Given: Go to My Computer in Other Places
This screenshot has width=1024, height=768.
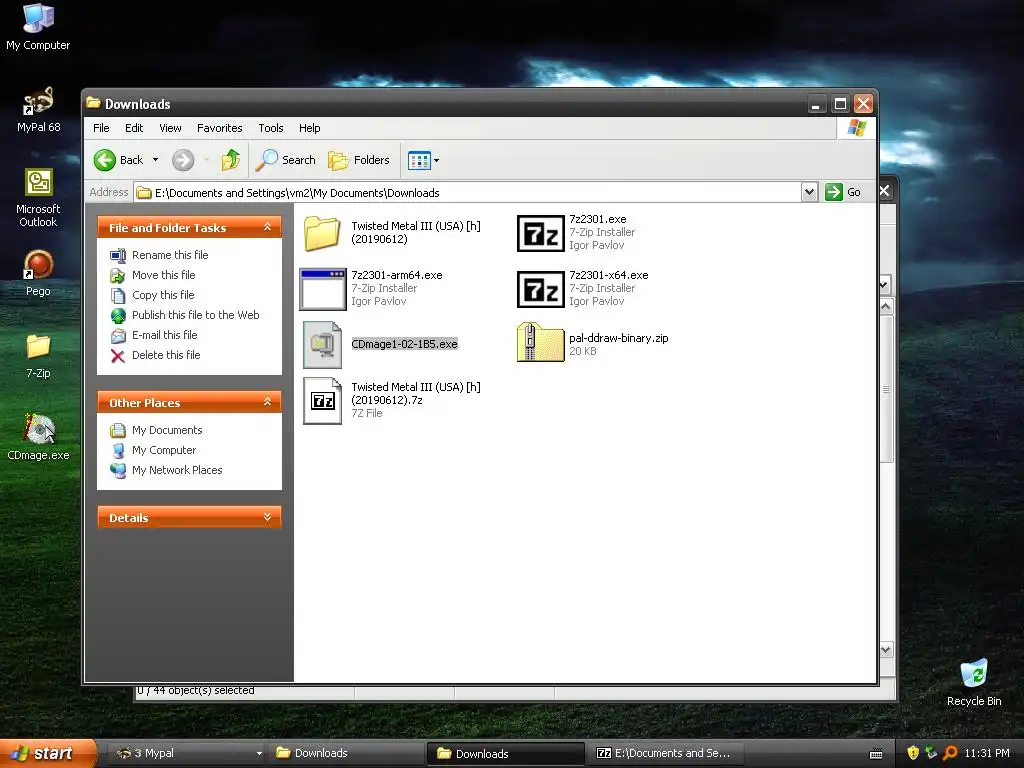Looking at the screenshot, I should (x=164, y=450).
